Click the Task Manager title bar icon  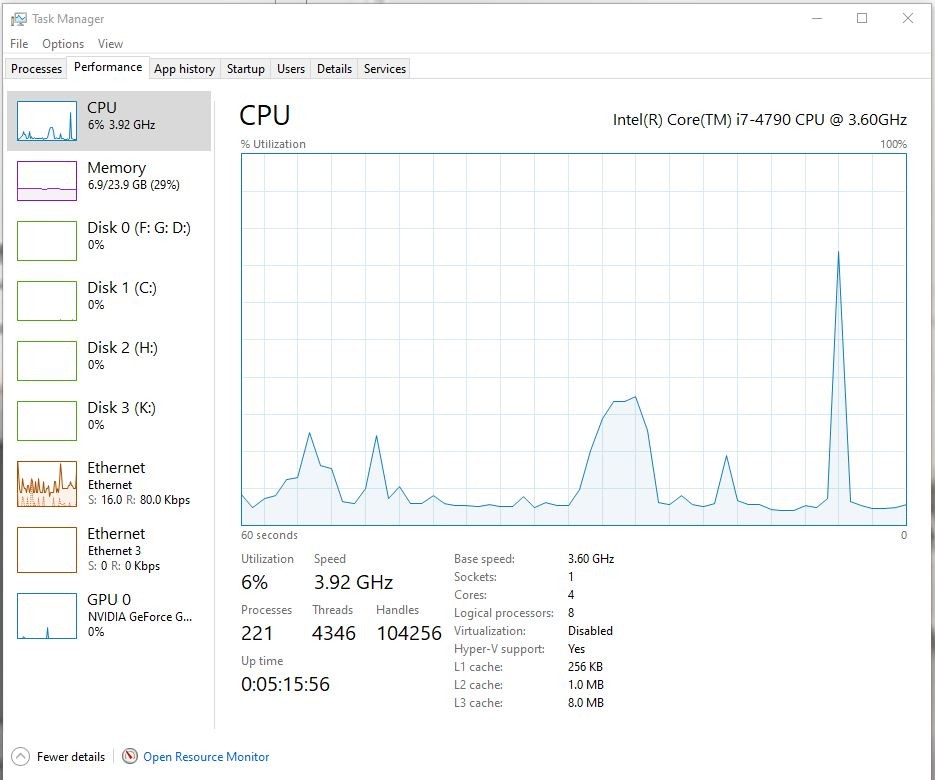click(x=19, y=18)
